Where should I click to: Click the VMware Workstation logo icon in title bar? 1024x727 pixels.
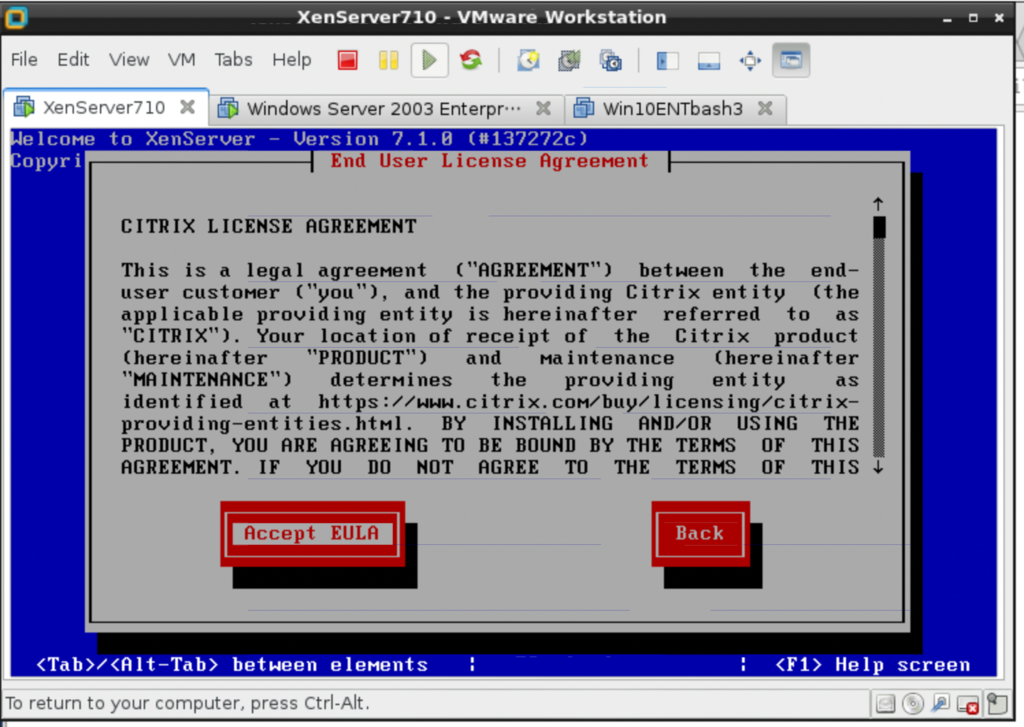[x=16, y=17]
